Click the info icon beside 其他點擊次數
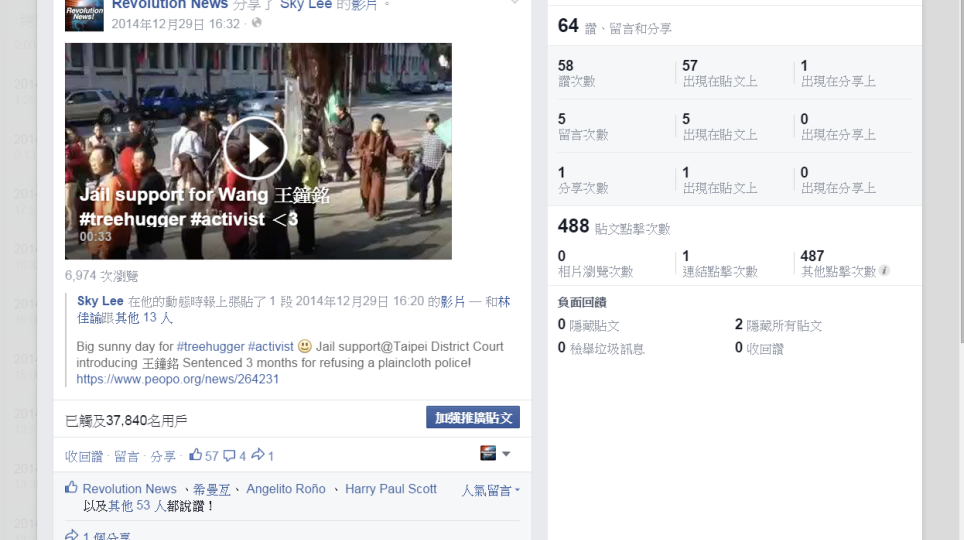This screenshot has width=964, height=540. coord(884,271)
